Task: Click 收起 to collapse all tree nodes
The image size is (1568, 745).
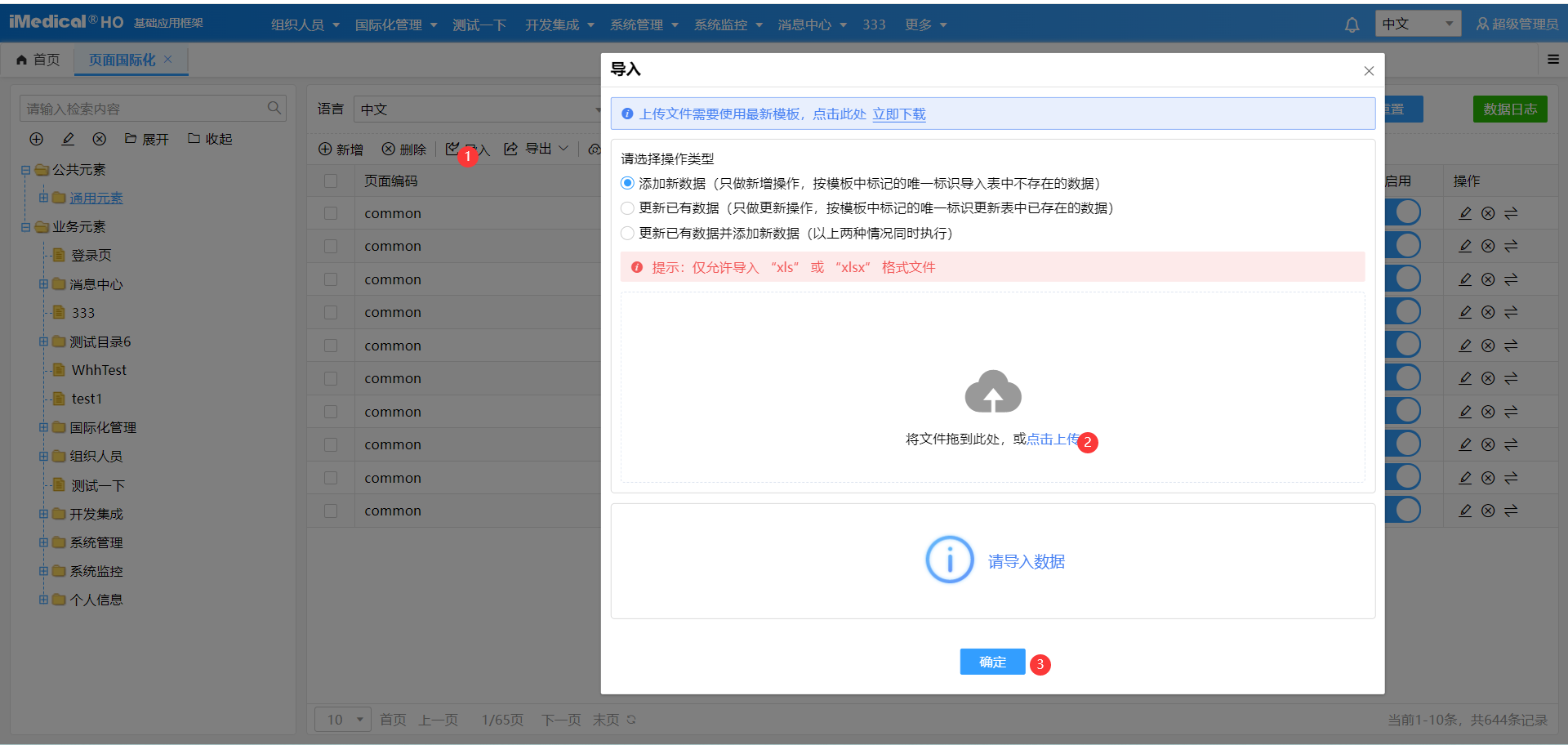Action: (x=210, y=139)
